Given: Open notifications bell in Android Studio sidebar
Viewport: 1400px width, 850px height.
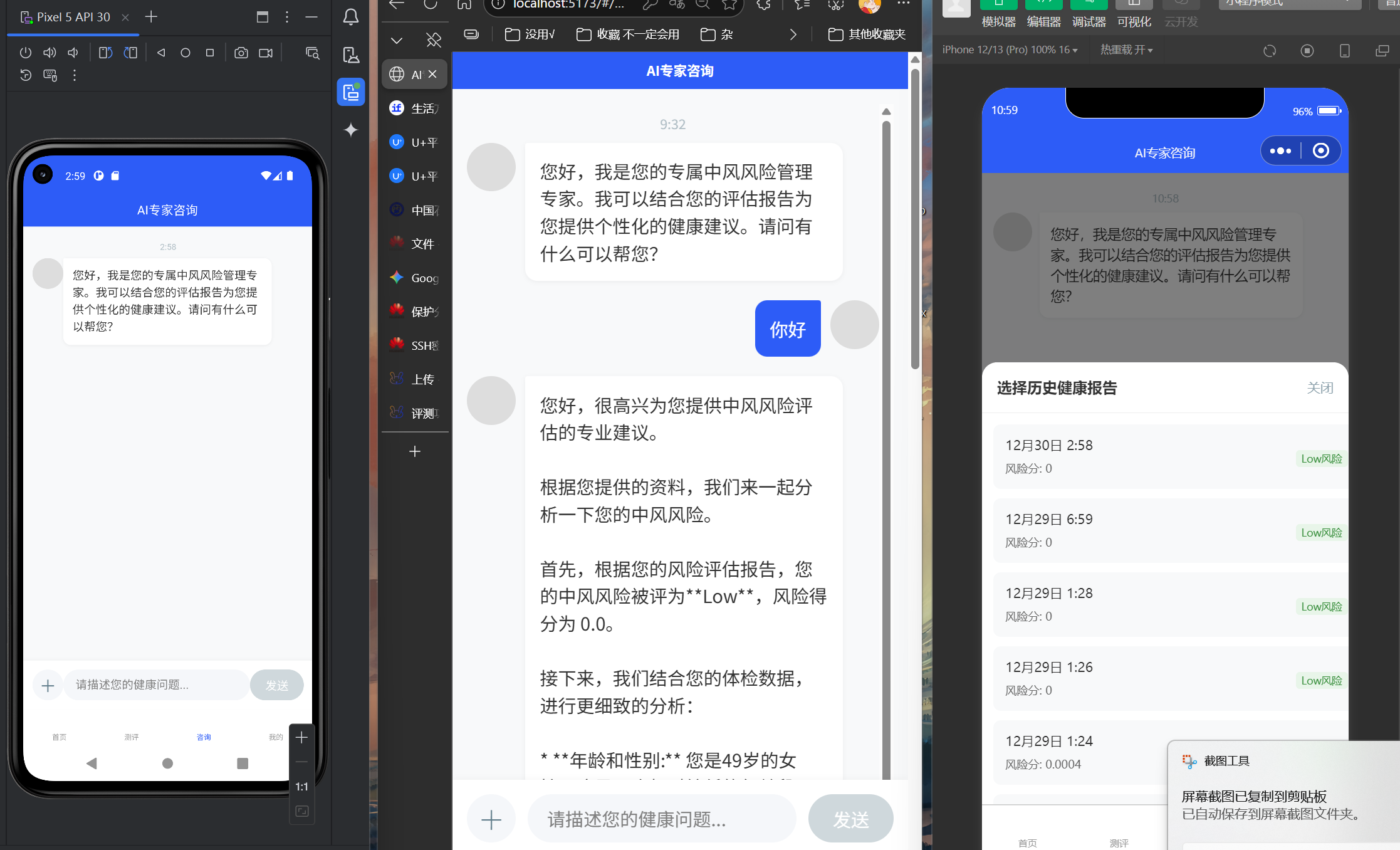Looking at the screenshot, I should coord(351,17).
